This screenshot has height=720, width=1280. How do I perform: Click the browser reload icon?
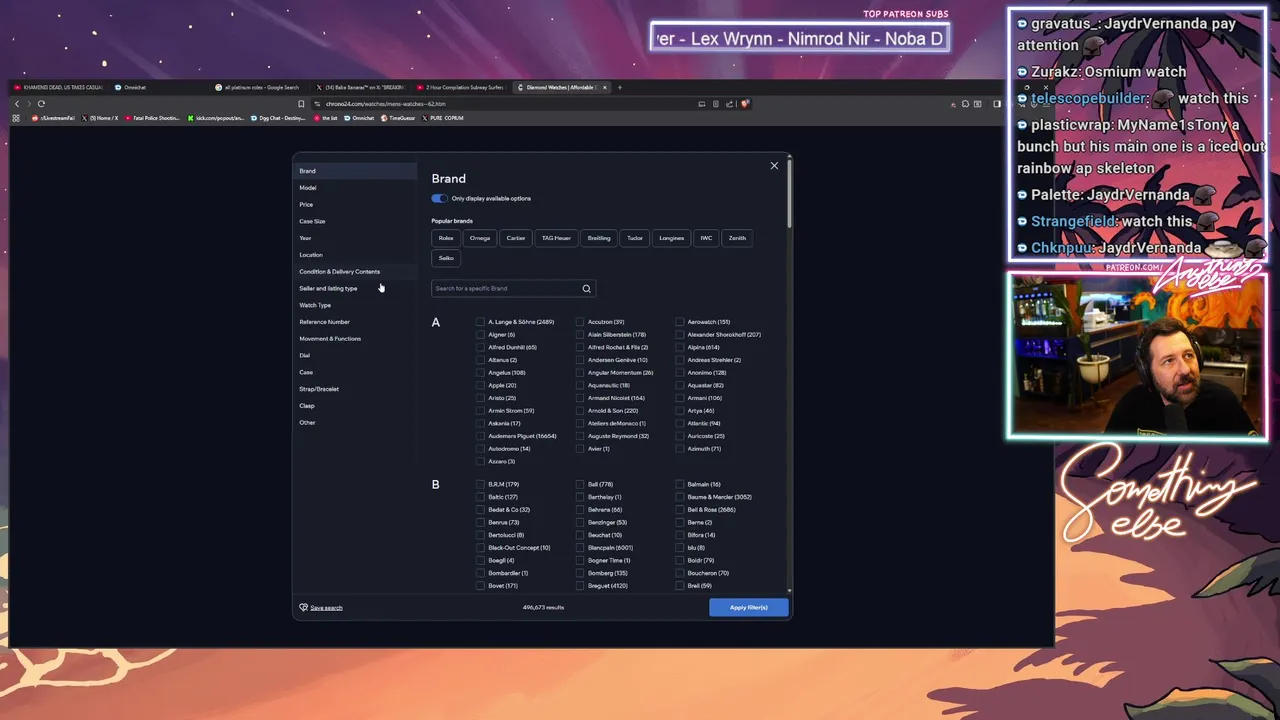tap(41, 104)
